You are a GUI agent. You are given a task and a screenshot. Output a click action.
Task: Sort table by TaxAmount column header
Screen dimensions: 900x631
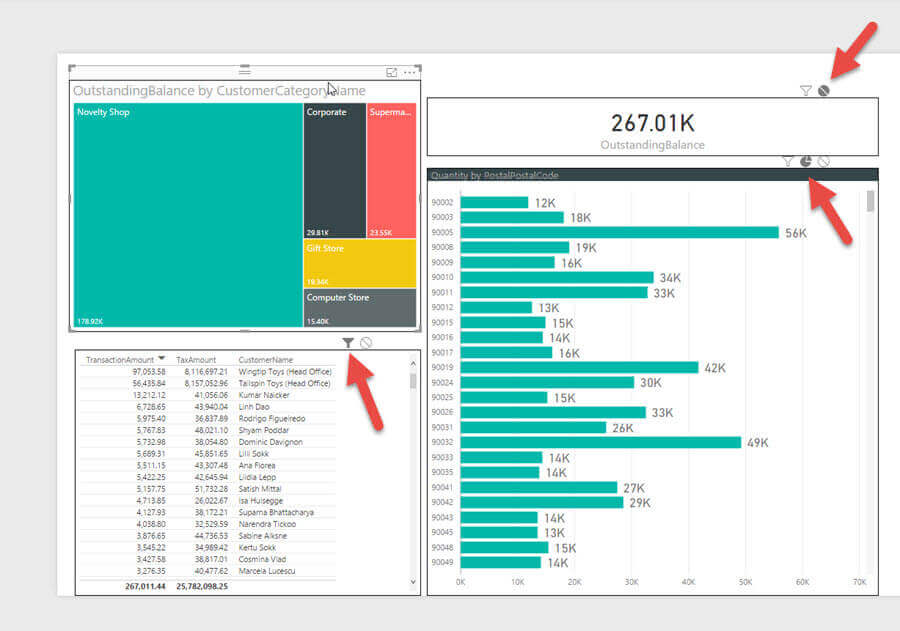196,359
